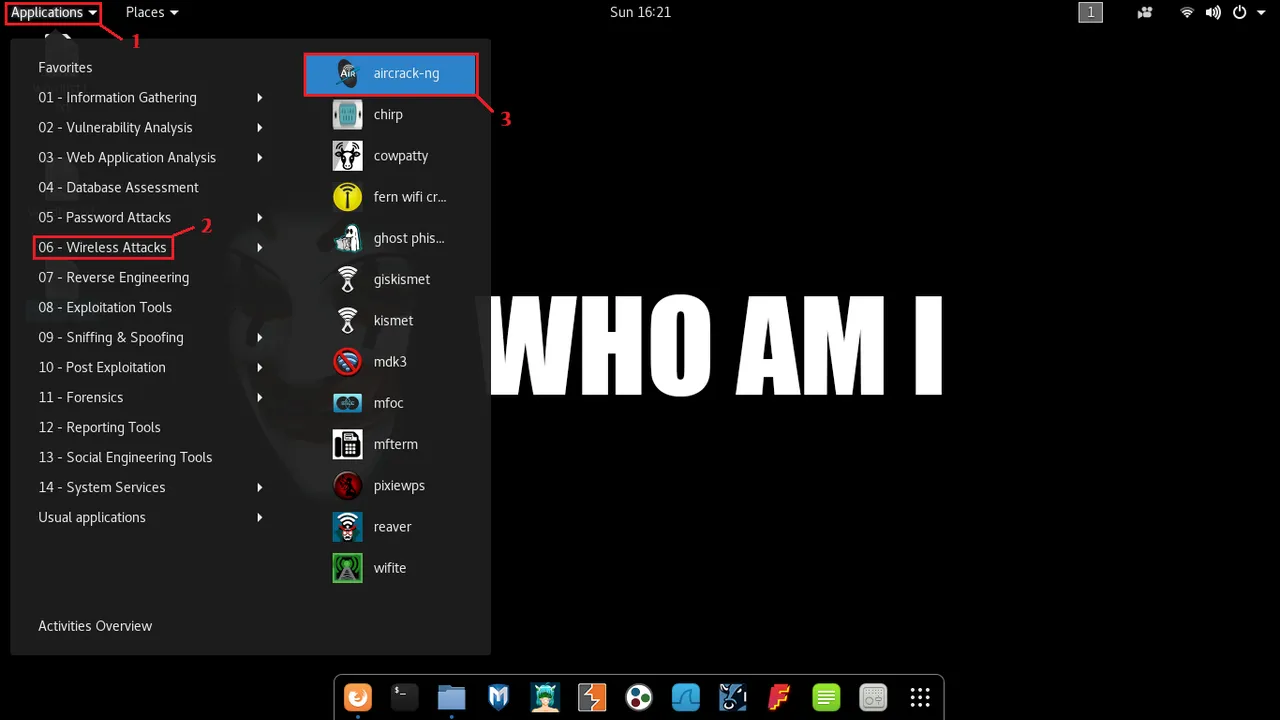This screenshot has width=1280, height=720.
Task: Open the green notes app in dock
Action: 826,696
